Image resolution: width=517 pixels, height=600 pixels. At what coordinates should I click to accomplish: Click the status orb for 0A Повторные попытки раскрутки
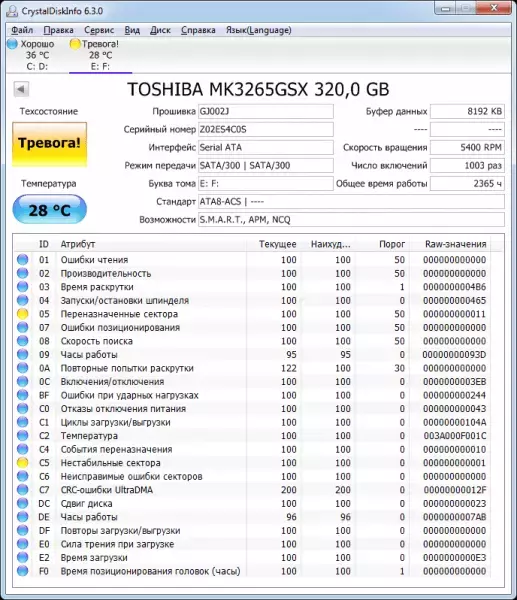click(23, 368)
